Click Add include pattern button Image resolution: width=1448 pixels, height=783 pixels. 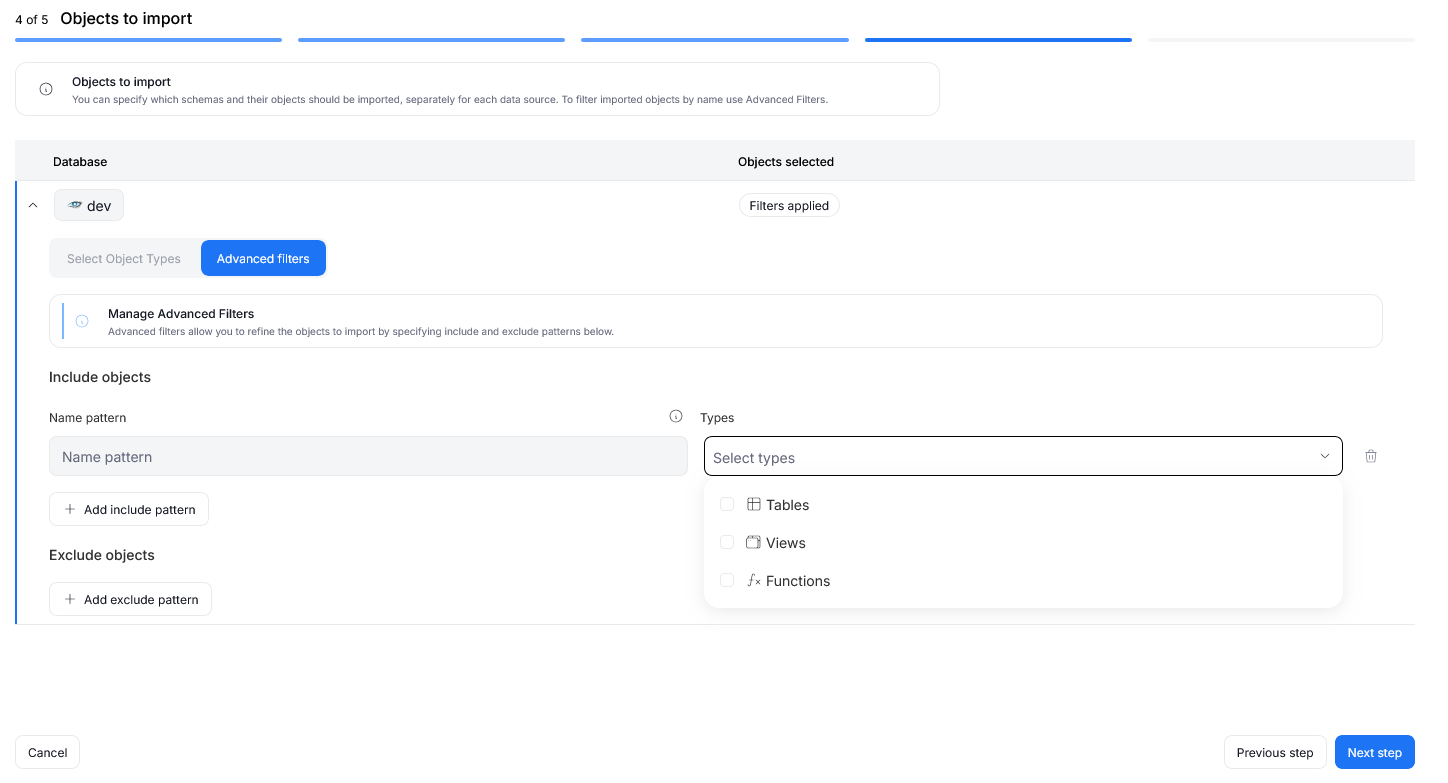(129, 509)
